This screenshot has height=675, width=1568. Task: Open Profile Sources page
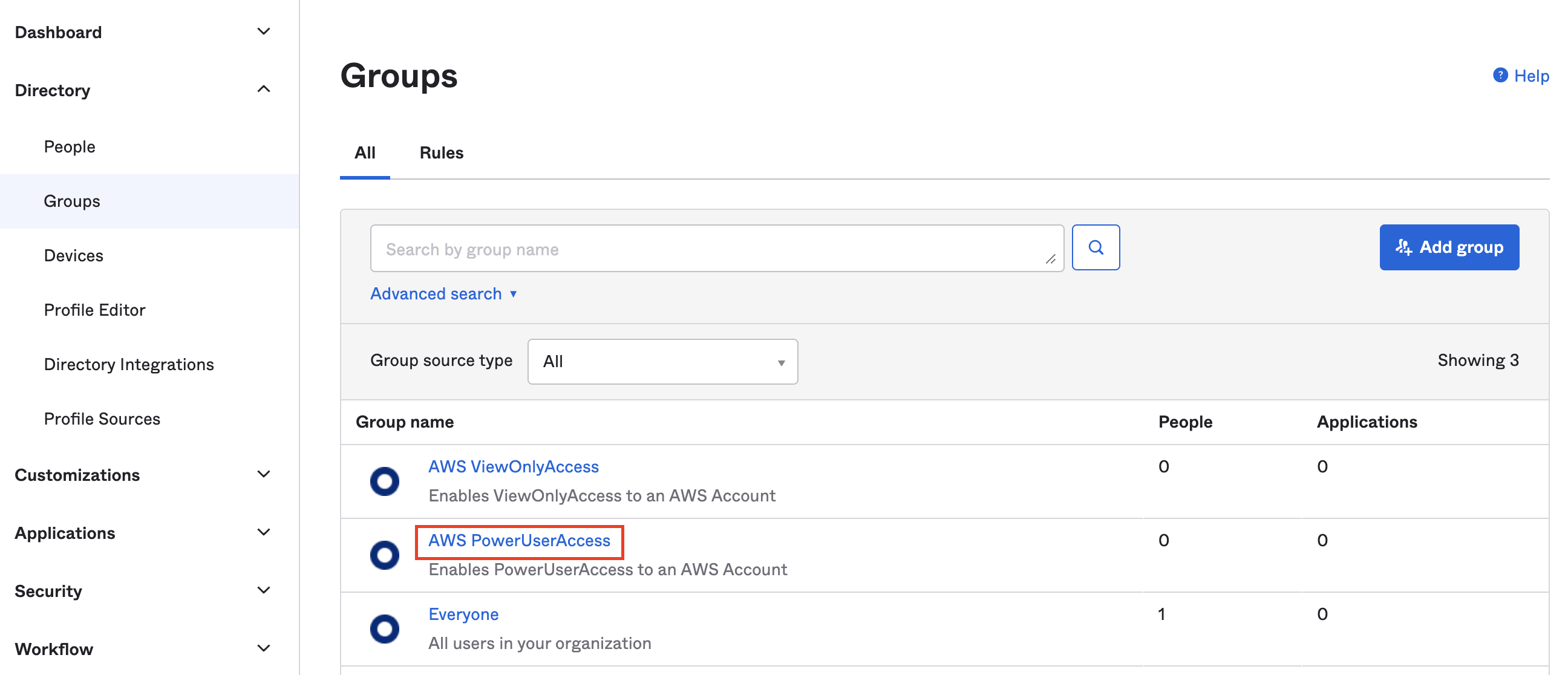[102, 419]
